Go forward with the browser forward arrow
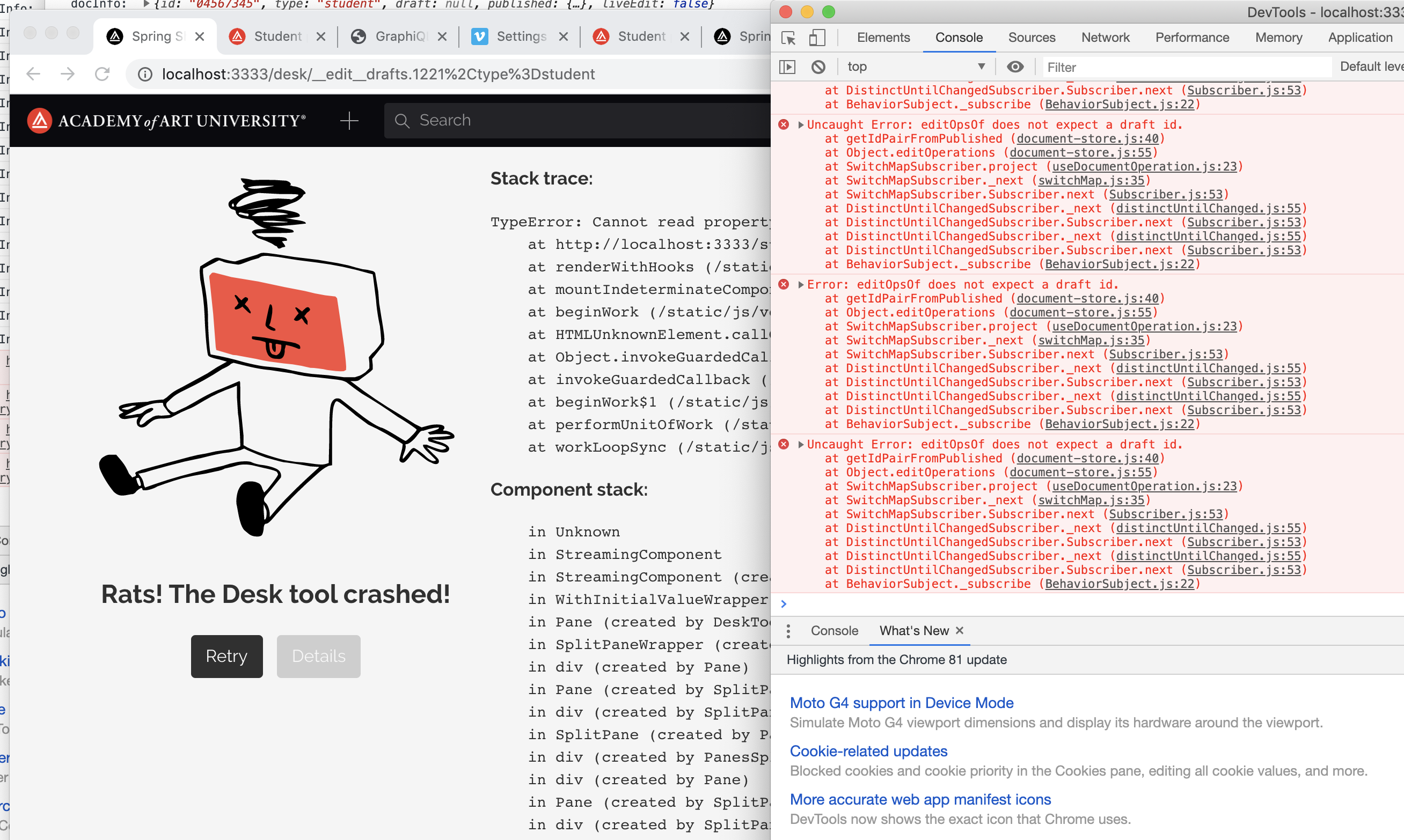The width and height of the screenshot is (1404, 840). click(x=68, y=73)
